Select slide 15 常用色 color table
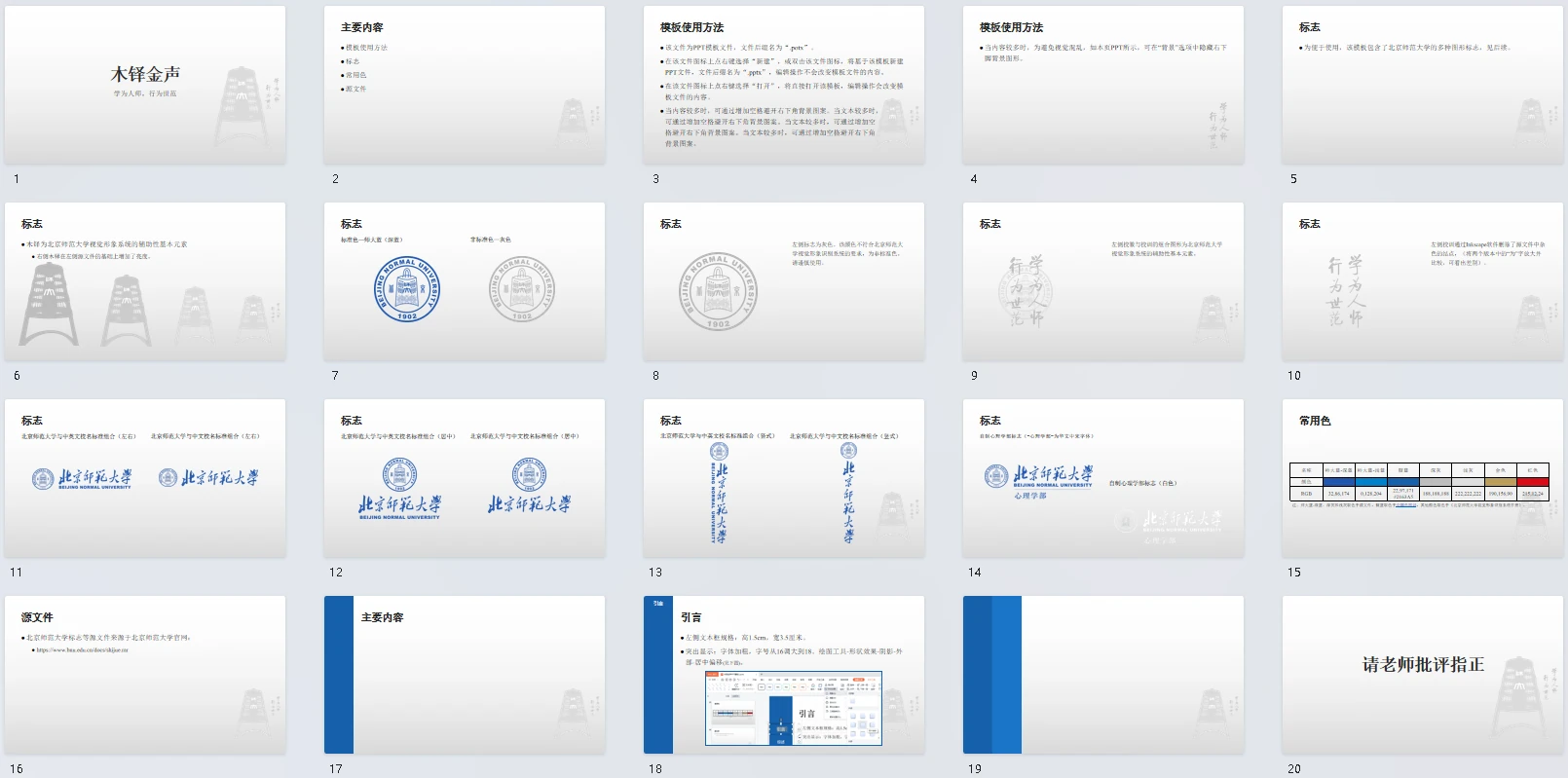The width and height of the screenshot is (1568, 778). tap(1423, 479)
